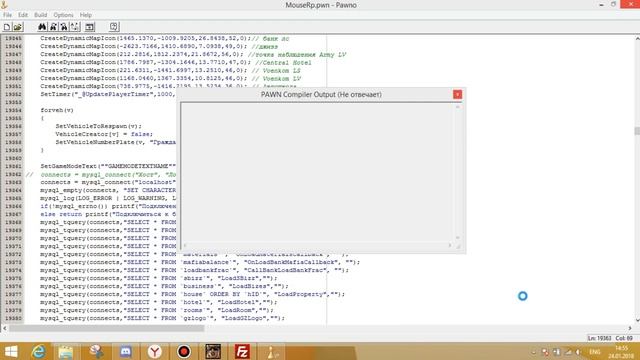Click the third taskbar icon after File Explorer
The width and height of the screenshot is (640, 360).
(x=155, y=351)
